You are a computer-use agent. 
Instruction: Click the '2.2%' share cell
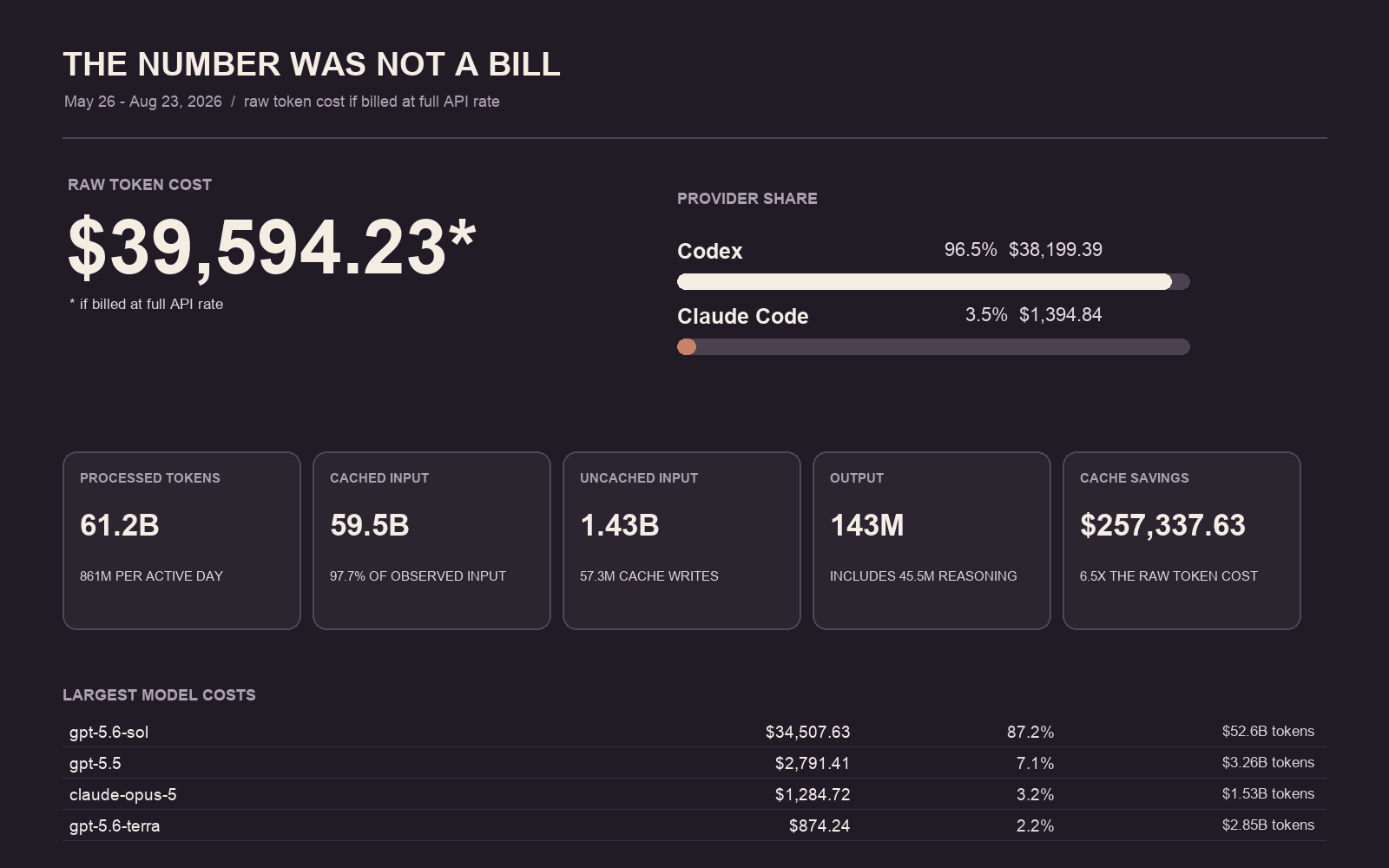coord(1036,826)
